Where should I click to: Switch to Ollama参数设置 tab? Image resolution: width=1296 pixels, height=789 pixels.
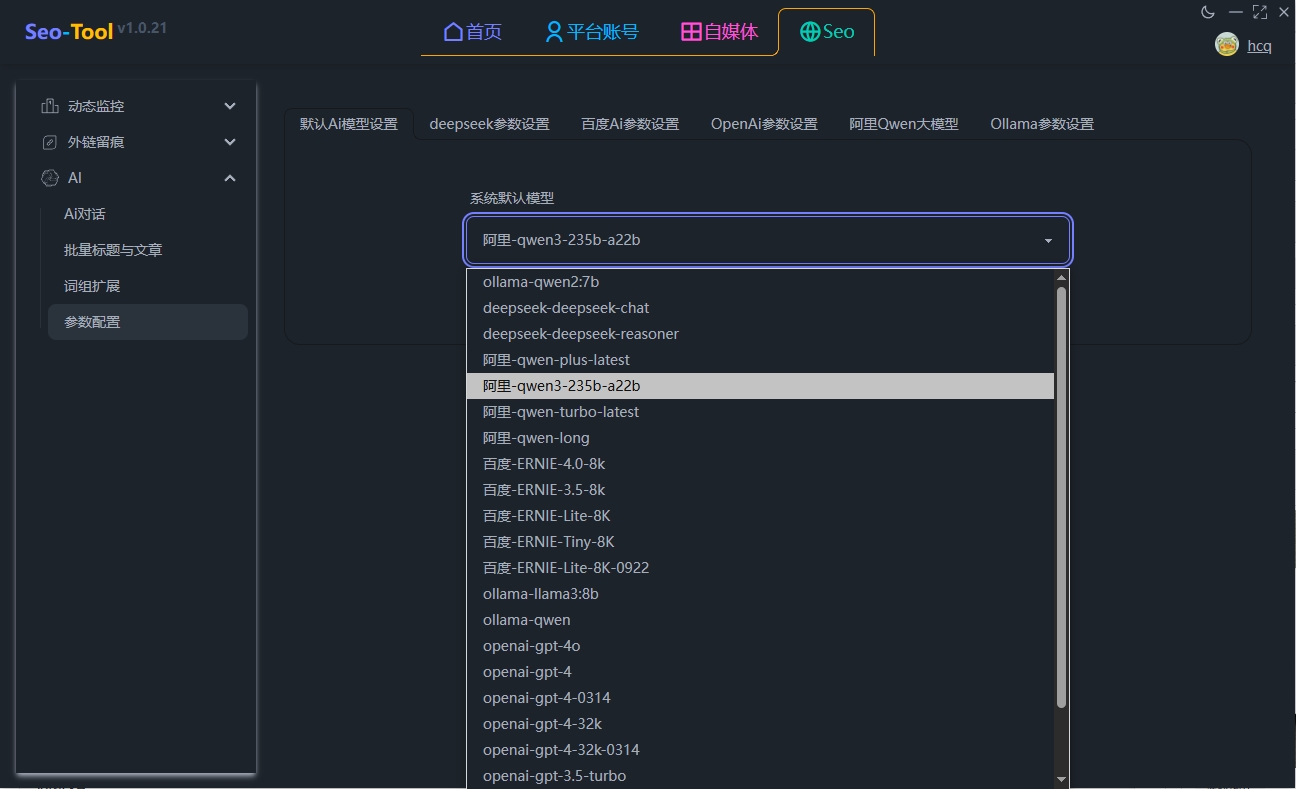pyautogui.click(x=1042, y=124)
